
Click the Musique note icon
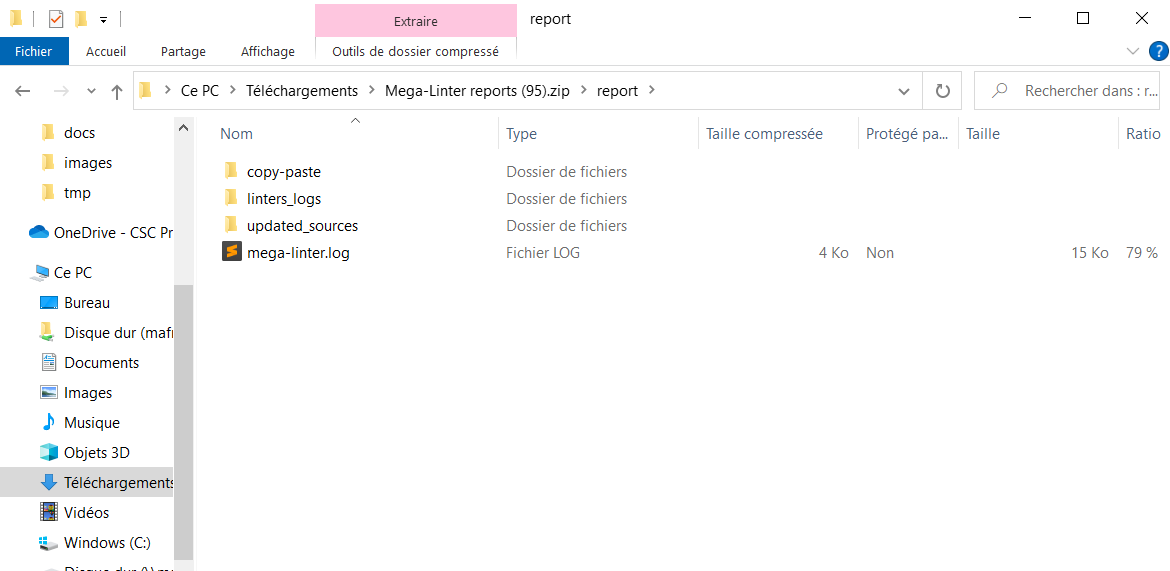click(x=48, y=422)
